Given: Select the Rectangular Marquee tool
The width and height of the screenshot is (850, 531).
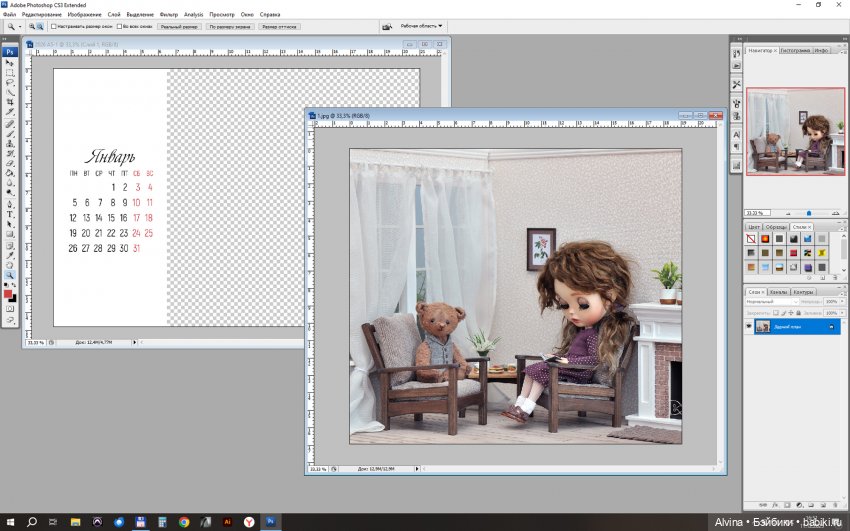Looking at the screenshot, I should point(10,72).
